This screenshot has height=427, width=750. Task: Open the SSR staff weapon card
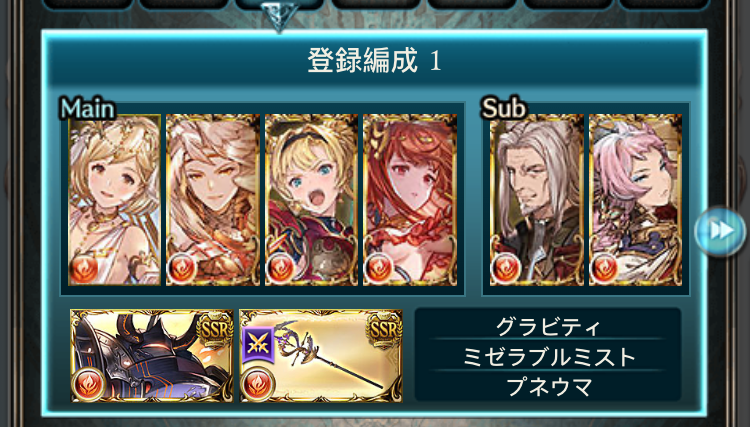pos(321,356)
